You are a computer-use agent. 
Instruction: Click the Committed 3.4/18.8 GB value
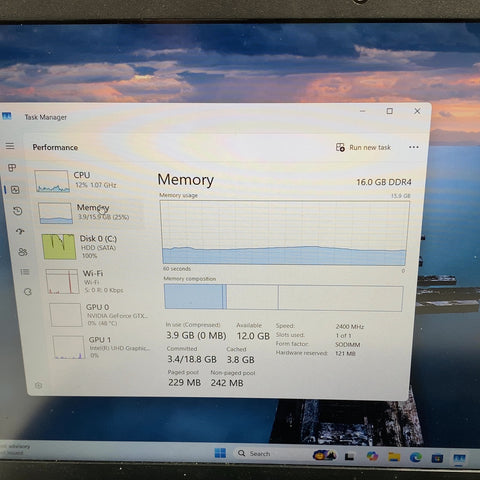[192, 359]
